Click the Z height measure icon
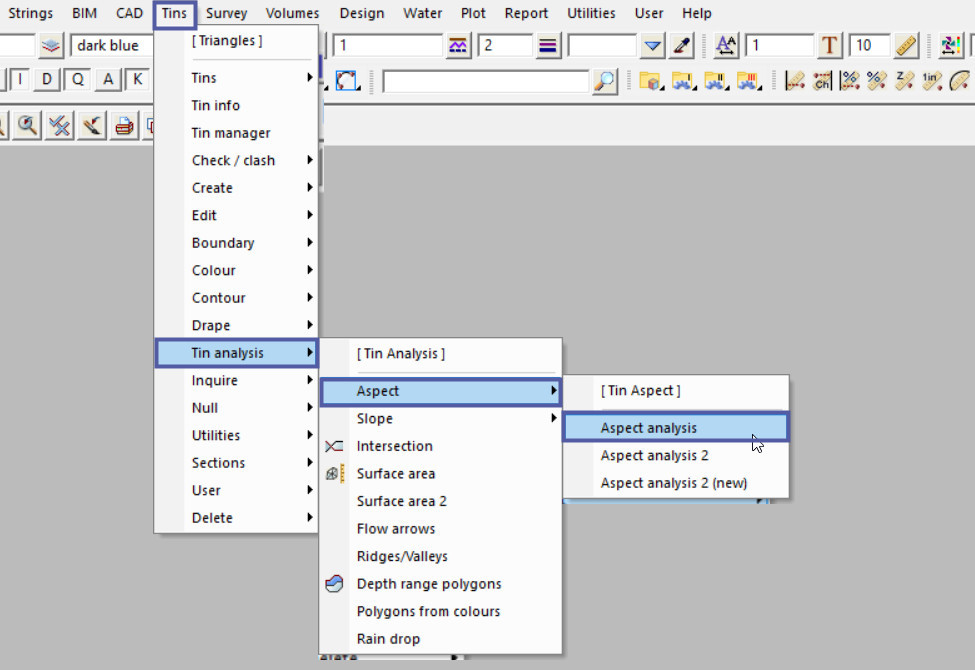Image resolution: width=975 pixels, height=670 pixels. [x=904, y=81]
